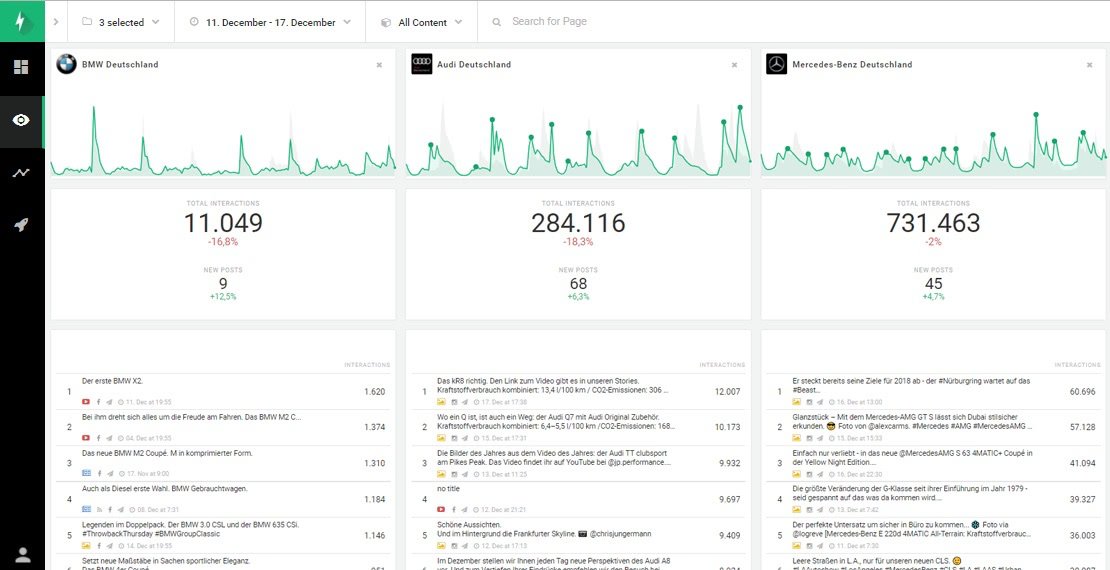Open the '3 selected' pages dropdown
Viewport: 1110px width, 570px height.
[121, 22]
